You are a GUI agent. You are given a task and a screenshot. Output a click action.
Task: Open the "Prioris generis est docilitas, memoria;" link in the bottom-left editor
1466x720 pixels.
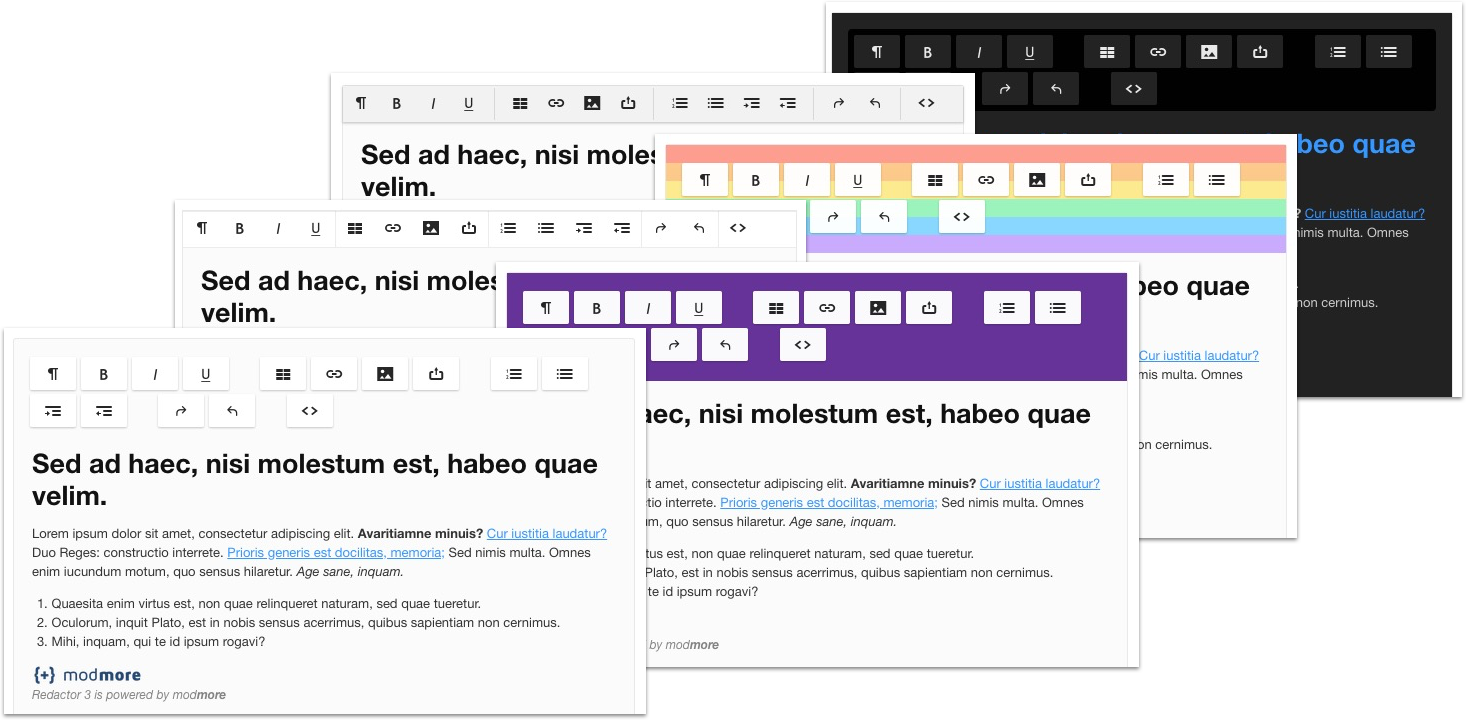pos(335,553)
